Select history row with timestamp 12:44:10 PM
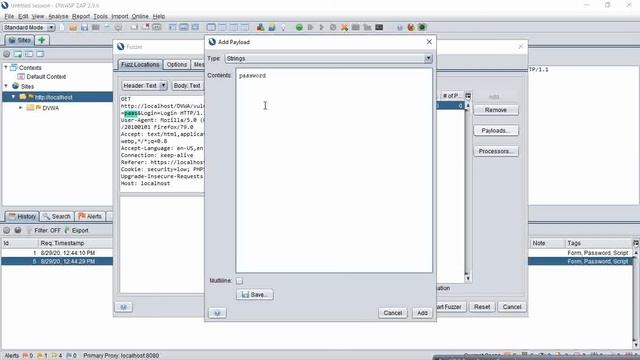The image size is (640, 360). [57, 253]
